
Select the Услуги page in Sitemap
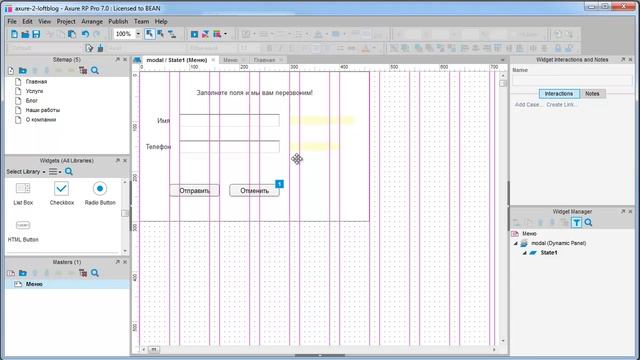pos(34,91)
